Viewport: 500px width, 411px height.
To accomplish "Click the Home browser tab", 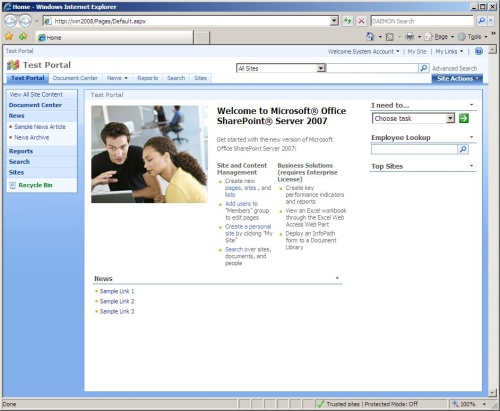I will (x=114, y=37).
